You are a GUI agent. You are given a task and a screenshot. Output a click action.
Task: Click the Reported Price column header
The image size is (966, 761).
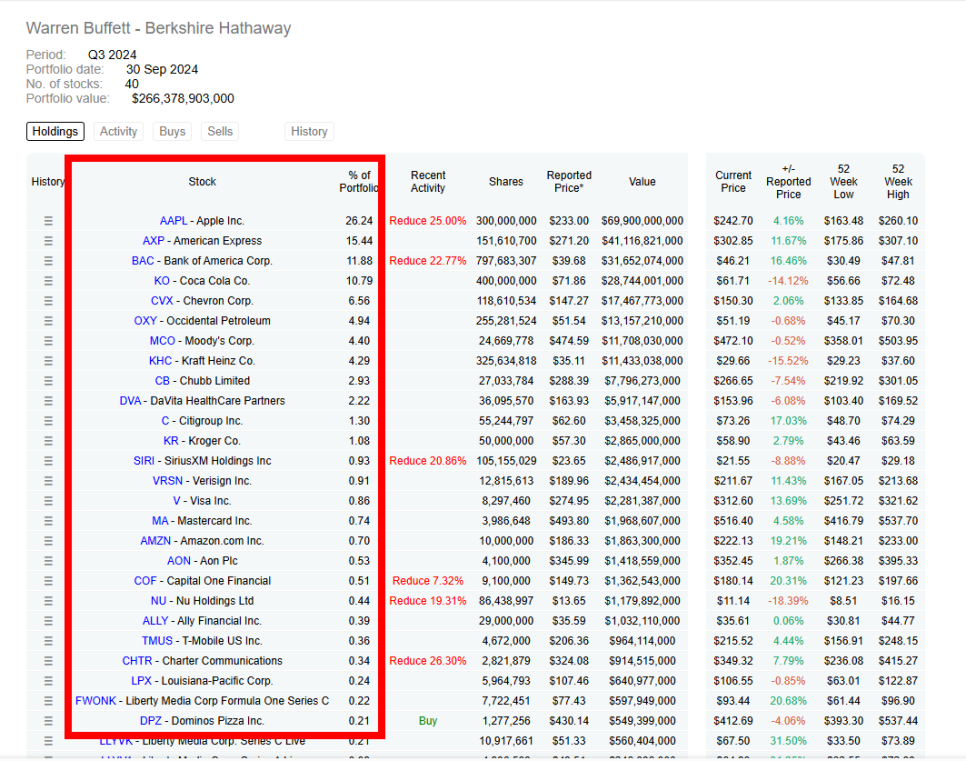pyautogui.click(x=569, y=182)
